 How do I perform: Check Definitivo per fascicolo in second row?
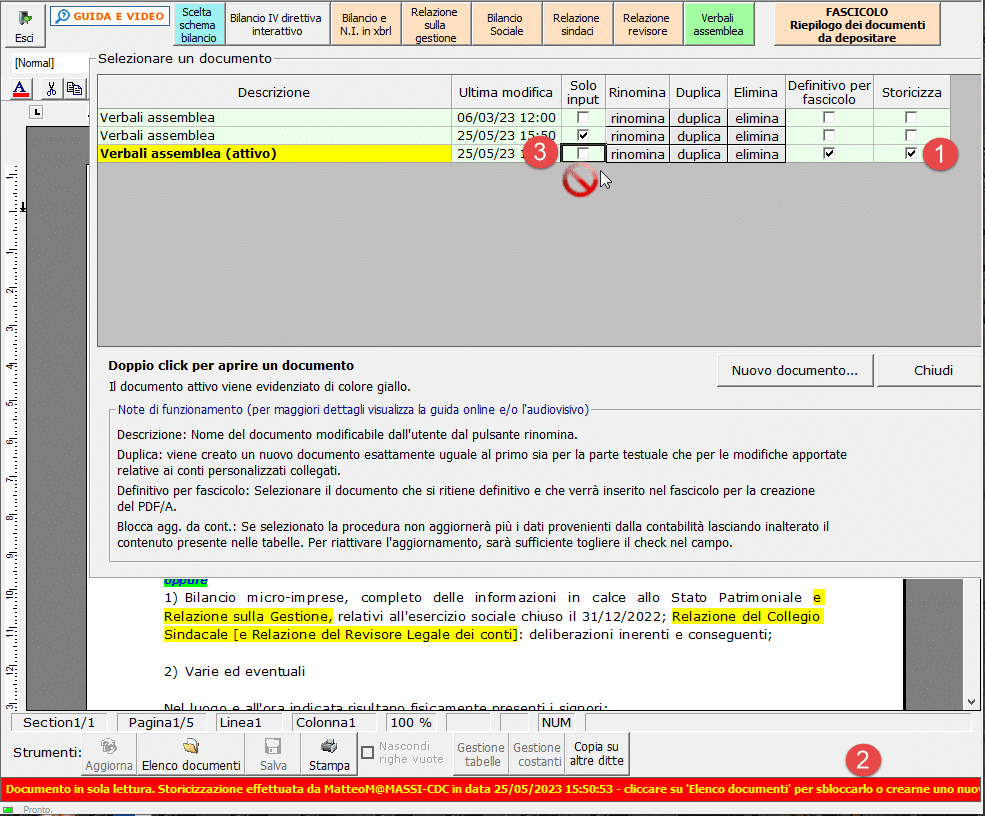(x=829, y=135)
